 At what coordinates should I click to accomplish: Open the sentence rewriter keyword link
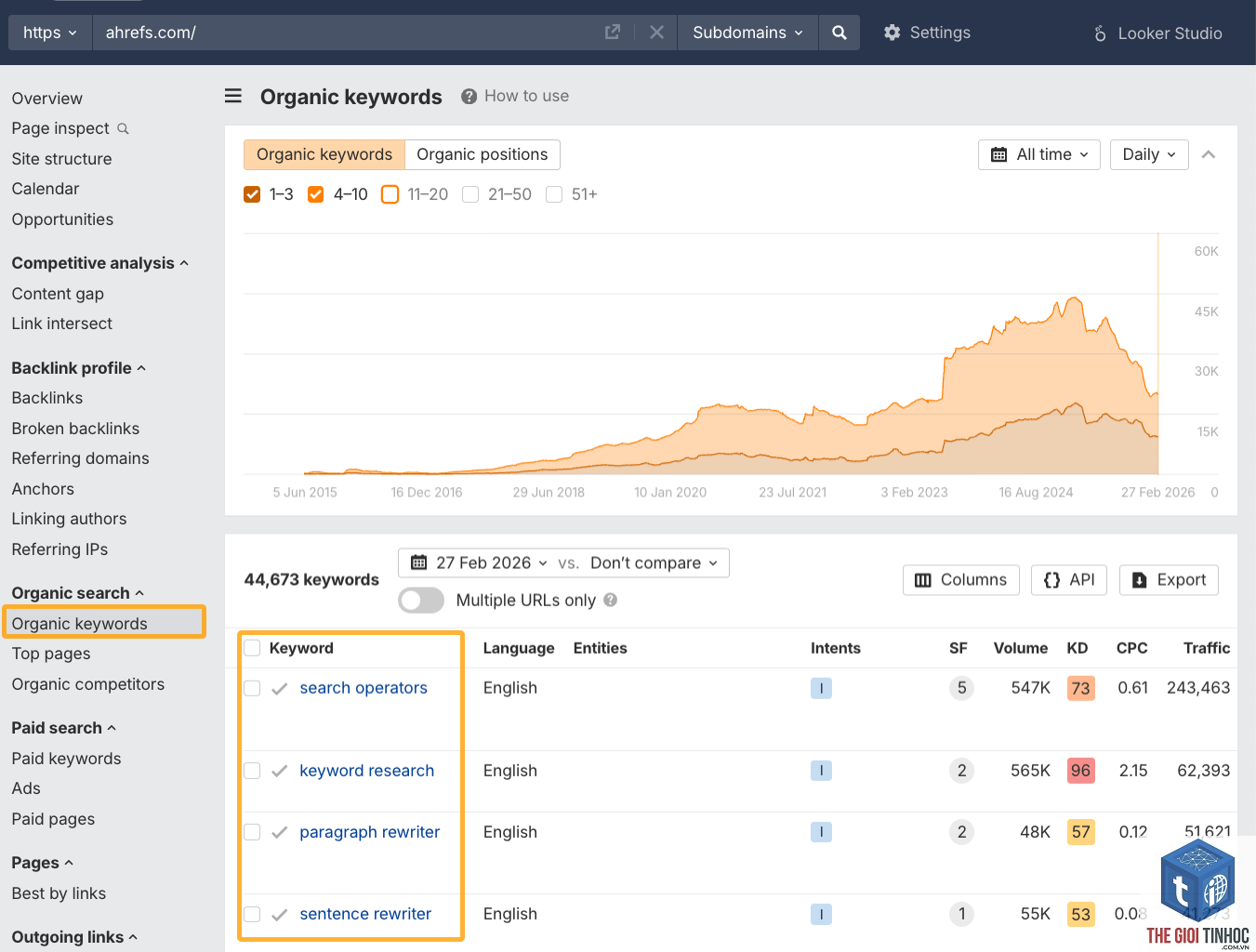click(365, 914)
